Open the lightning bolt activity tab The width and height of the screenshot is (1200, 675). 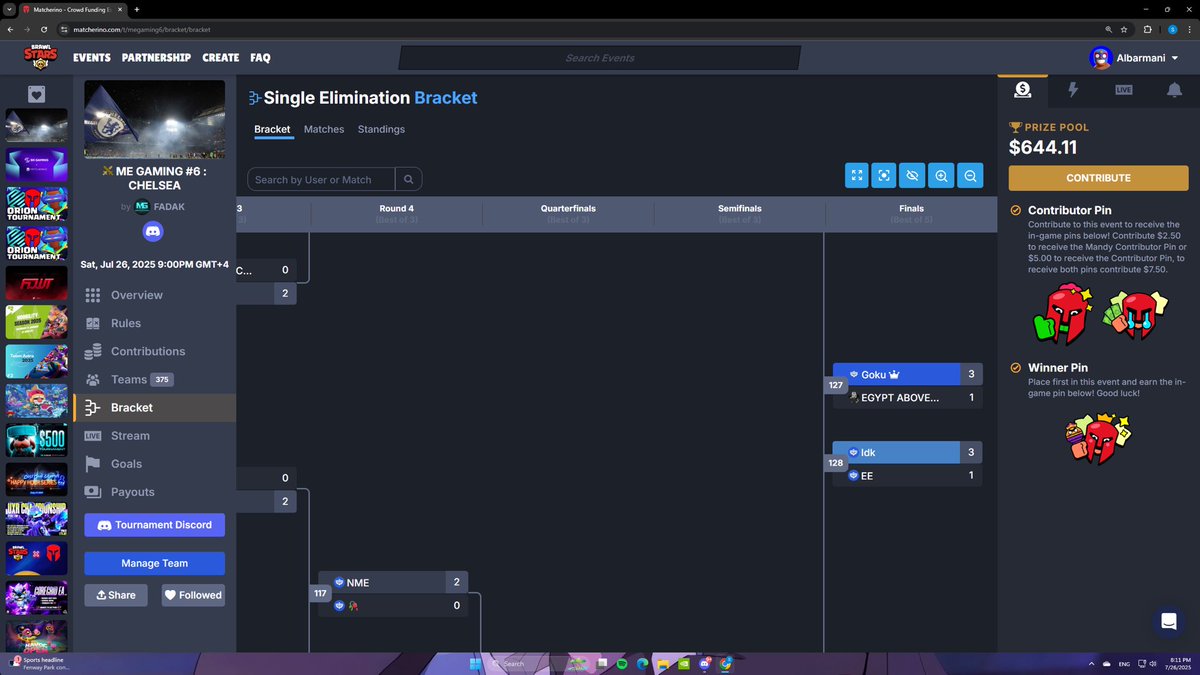[x=1073, y=90]
